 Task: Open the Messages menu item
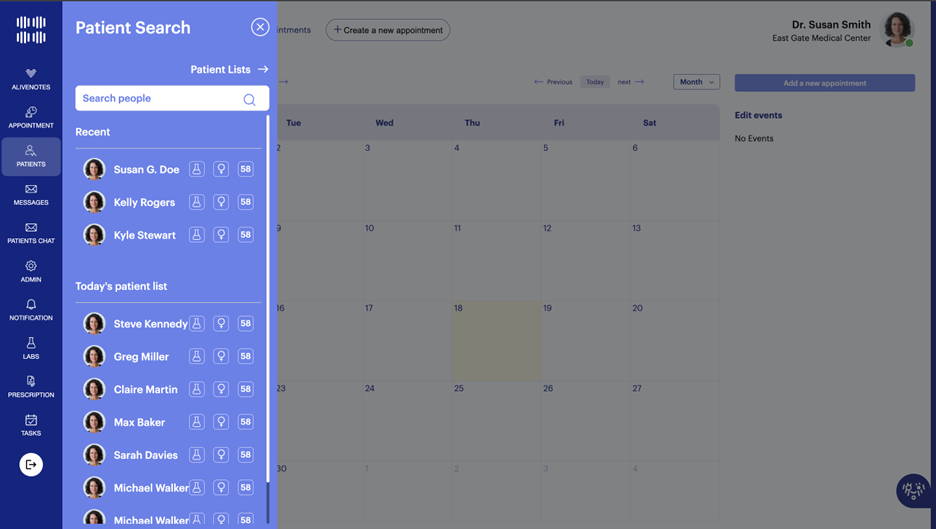(31, 194)
